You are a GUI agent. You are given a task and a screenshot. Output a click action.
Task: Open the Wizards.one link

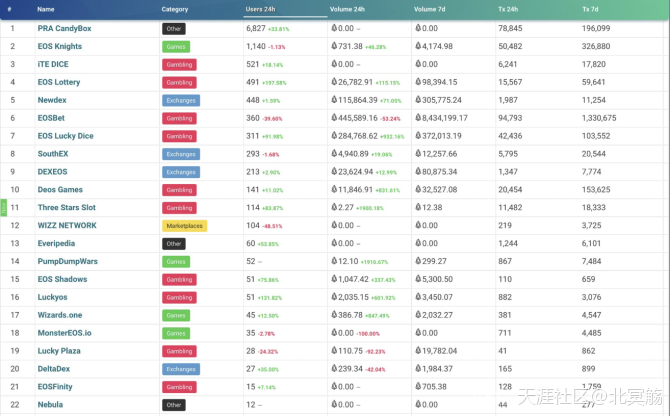[x=60, y=315]
